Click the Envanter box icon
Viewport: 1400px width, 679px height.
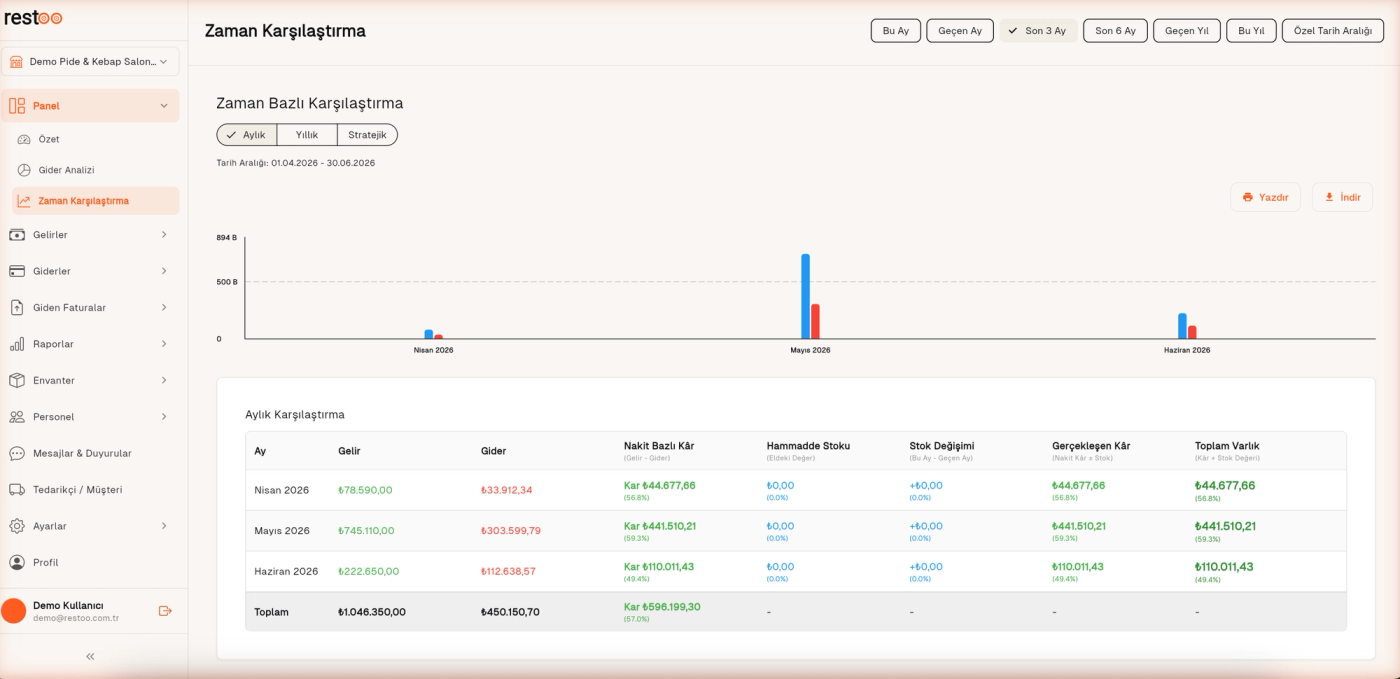[16, 380]
